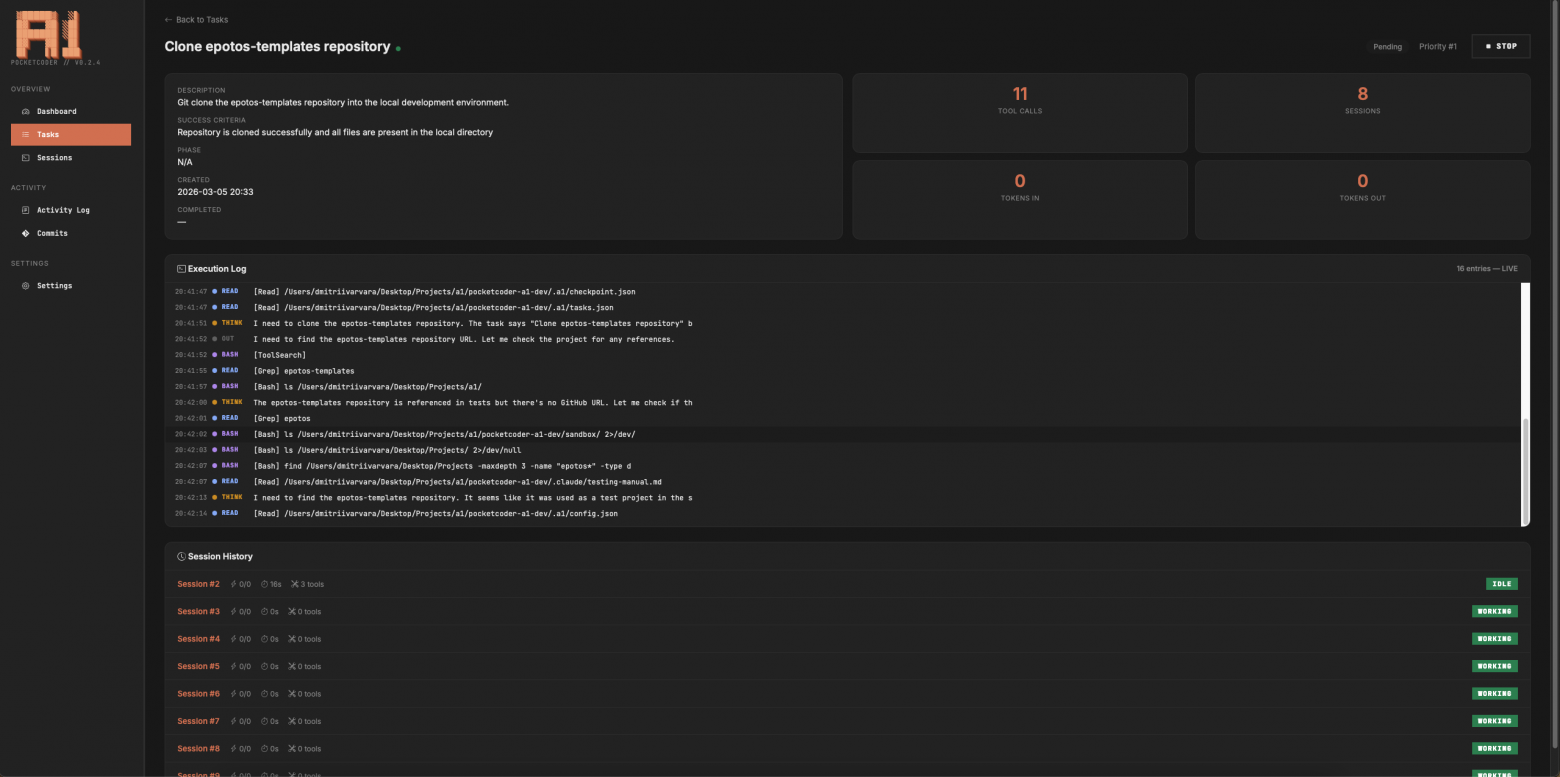This screenshot has width=1560, height=777.
Task: Select the THINK entry "used as a test project"
Action: pos(843,497)
